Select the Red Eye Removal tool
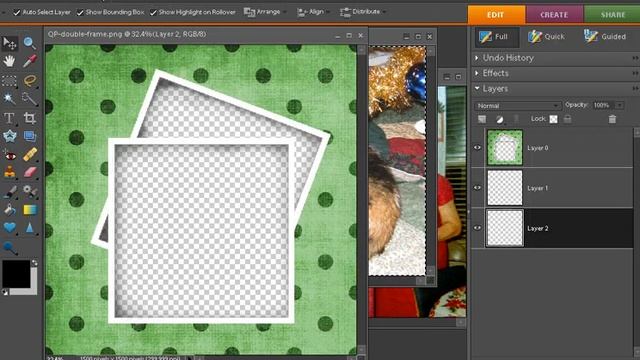The image size is (640, 360). (x=9, y=156)
